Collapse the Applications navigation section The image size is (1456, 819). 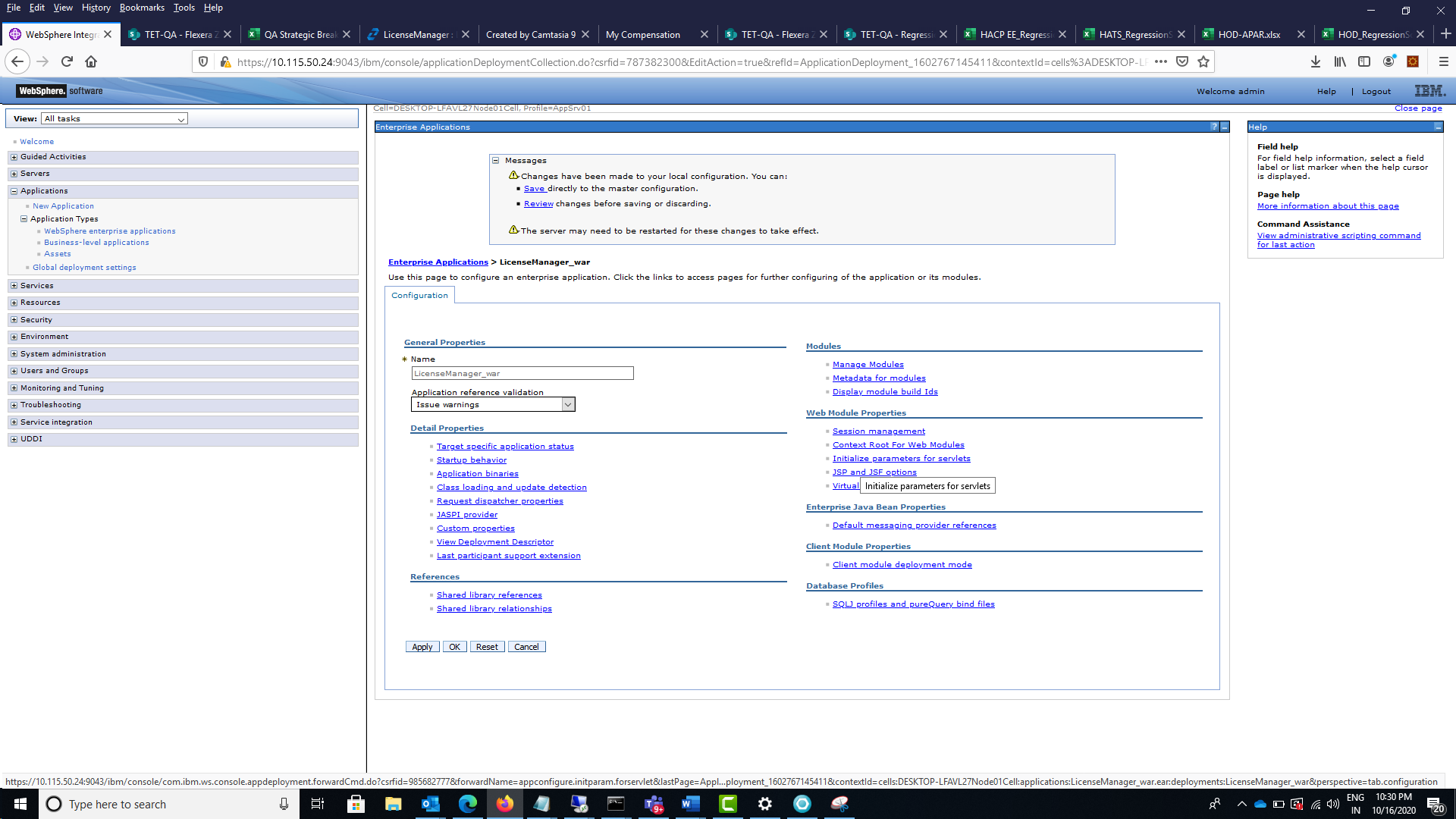[14, 191]
